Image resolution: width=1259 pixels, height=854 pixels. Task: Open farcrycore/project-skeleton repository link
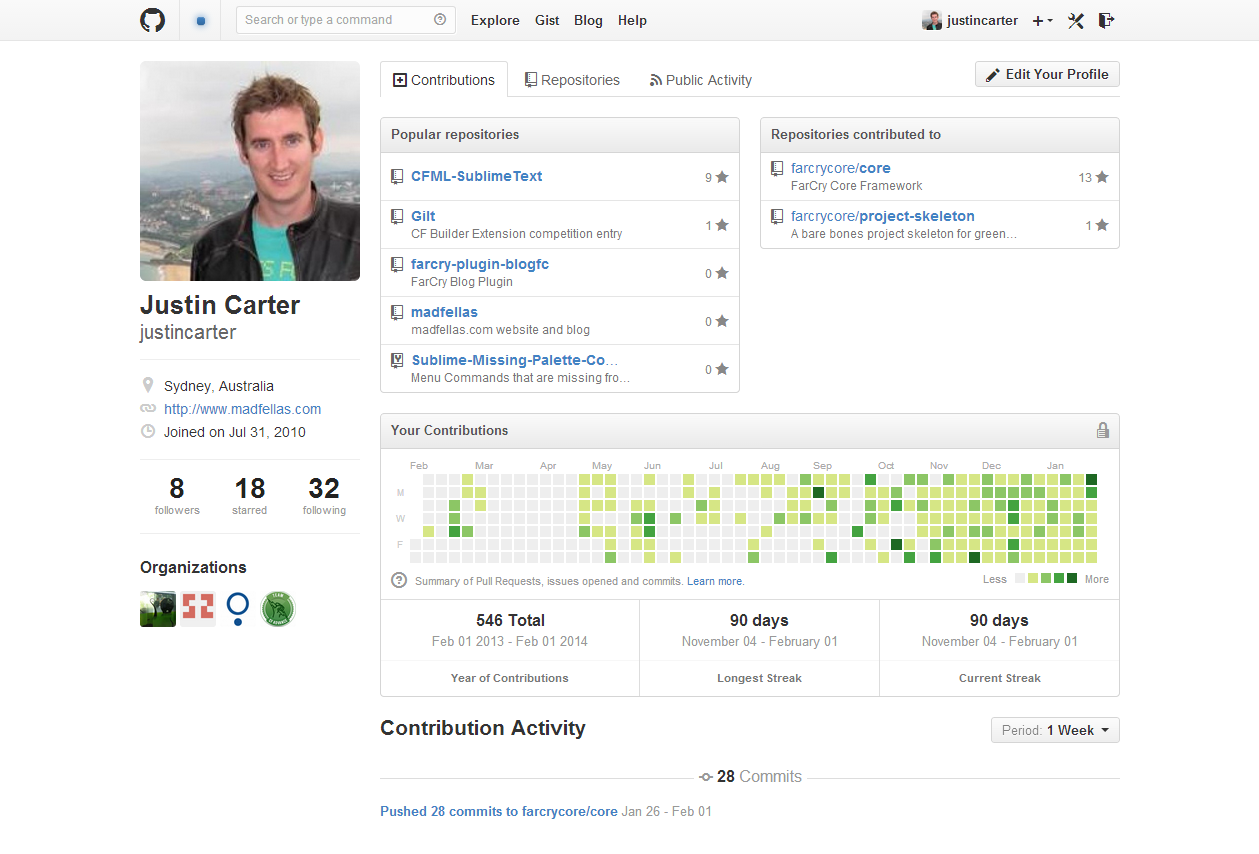[x=882, y=216]
